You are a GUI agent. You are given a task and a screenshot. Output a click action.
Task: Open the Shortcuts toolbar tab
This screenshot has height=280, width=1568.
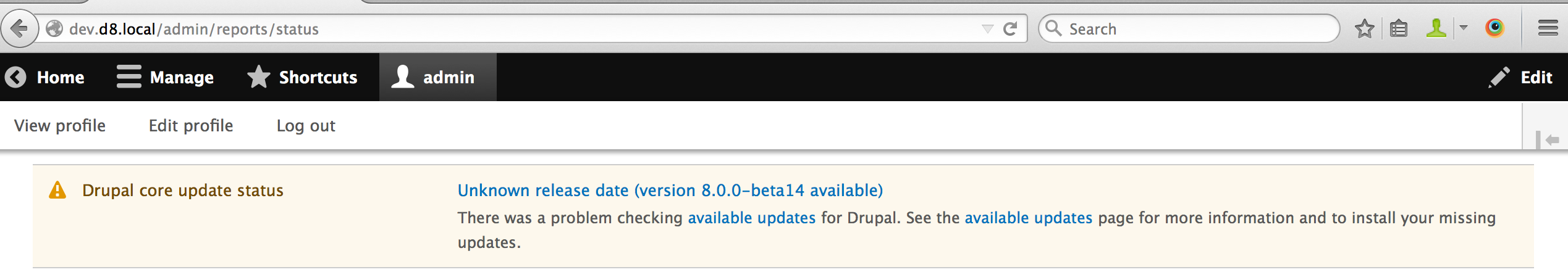pyautogui.click(x=302, y=77)
